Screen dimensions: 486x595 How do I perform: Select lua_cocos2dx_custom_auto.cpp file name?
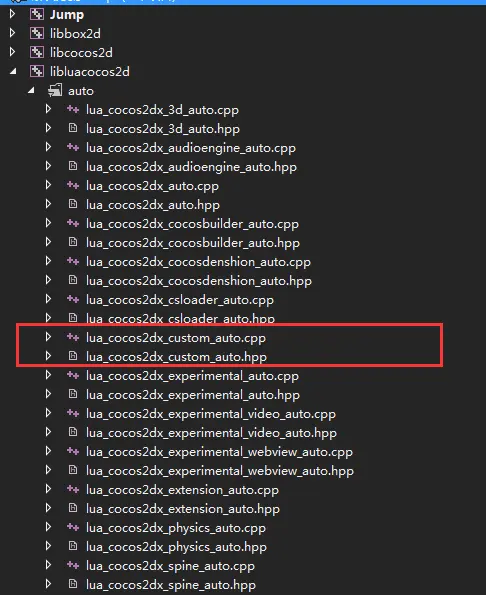[x=176, y=338]
